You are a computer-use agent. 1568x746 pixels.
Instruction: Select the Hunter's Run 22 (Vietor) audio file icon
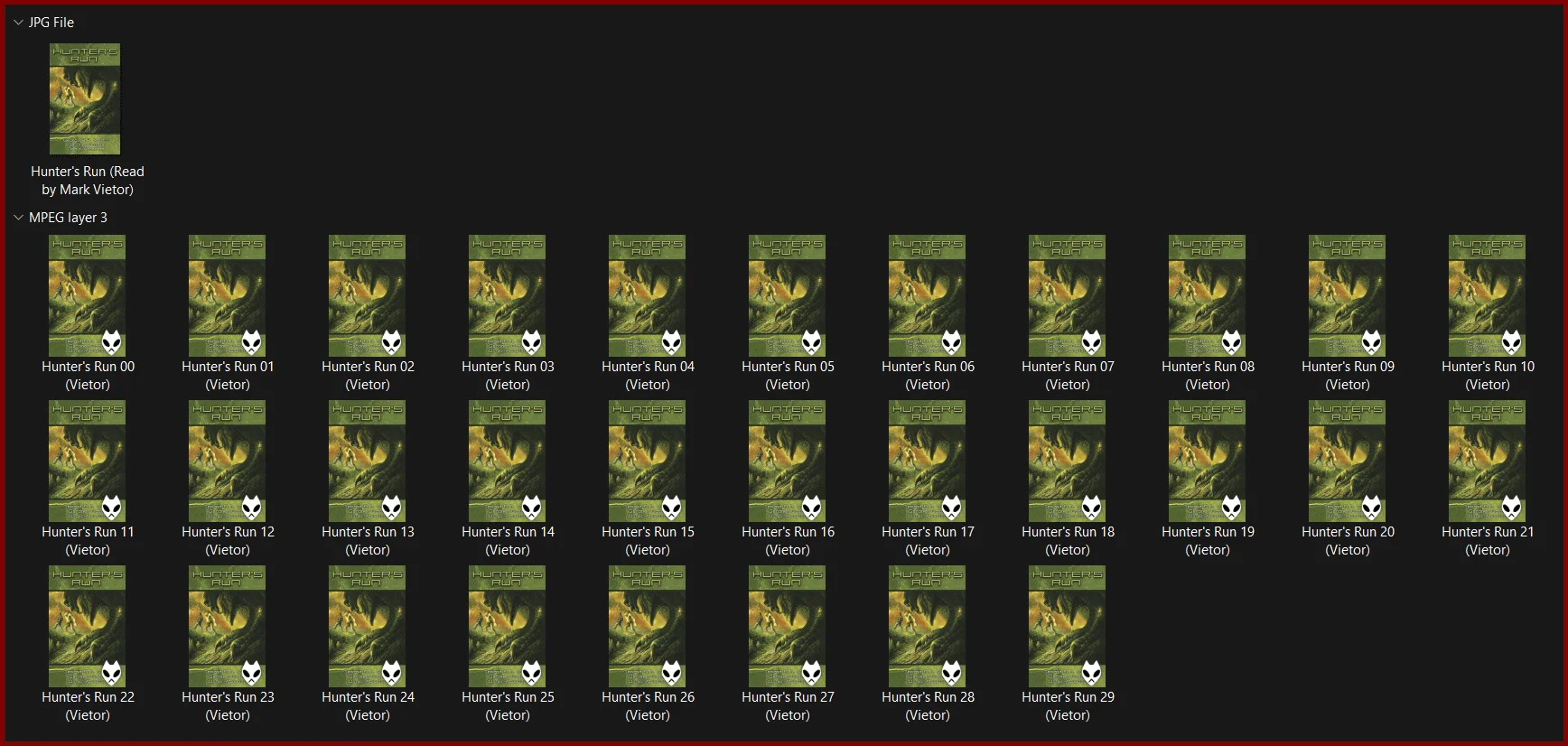pos(88,627)
